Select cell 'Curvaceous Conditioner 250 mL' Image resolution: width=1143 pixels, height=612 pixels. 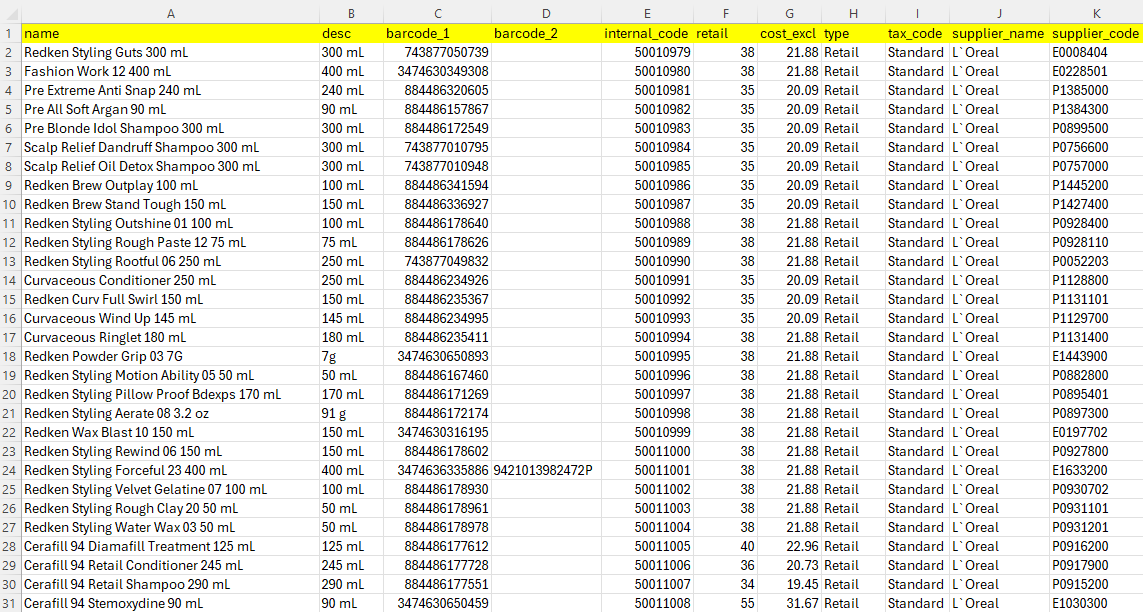pyautogui.click(x=171, y=280)
